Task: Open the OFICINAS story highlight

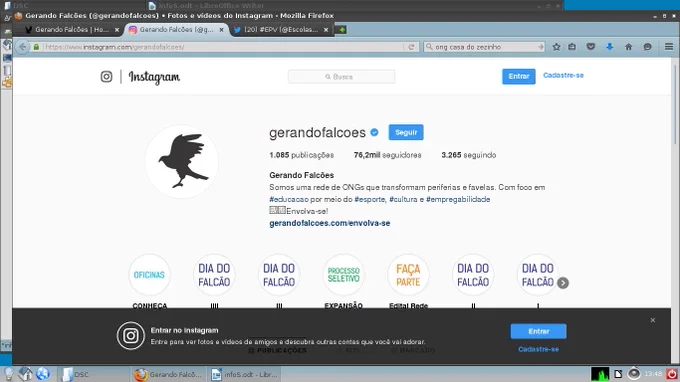Action: tap(149, 275)
